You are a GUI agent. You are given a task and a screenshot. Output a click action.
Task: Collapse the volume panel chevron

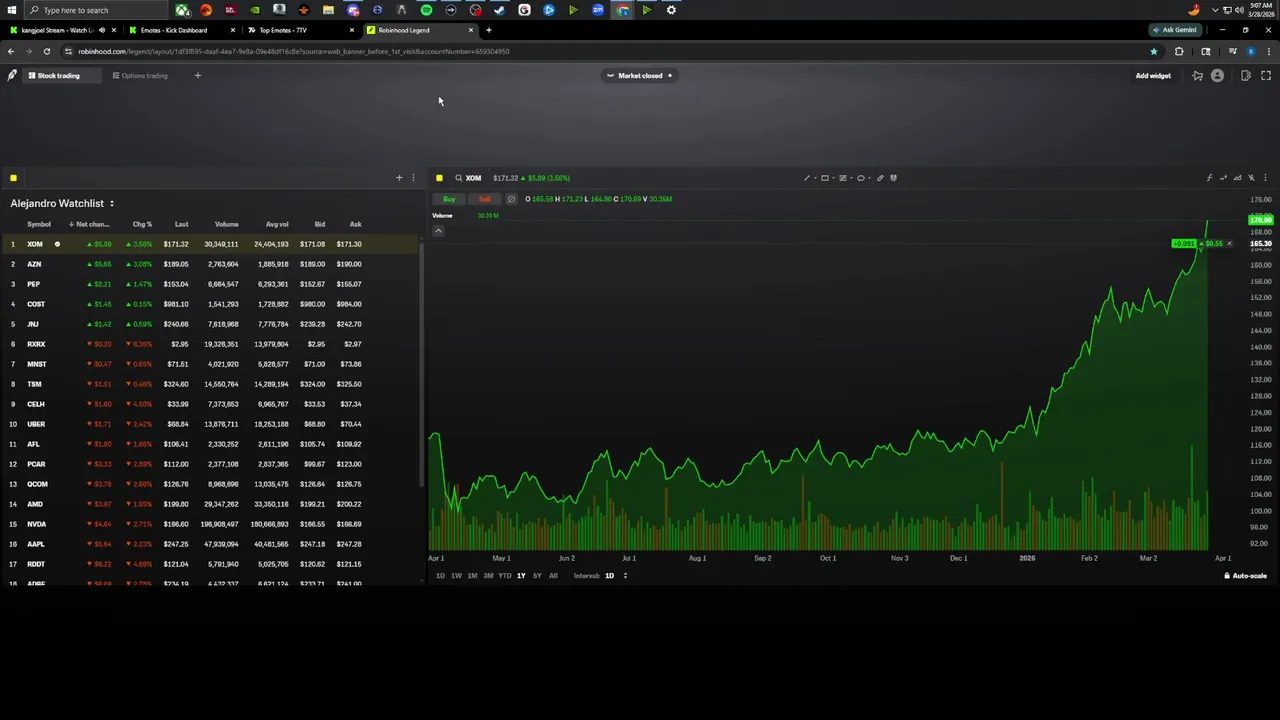click(438, 231)
